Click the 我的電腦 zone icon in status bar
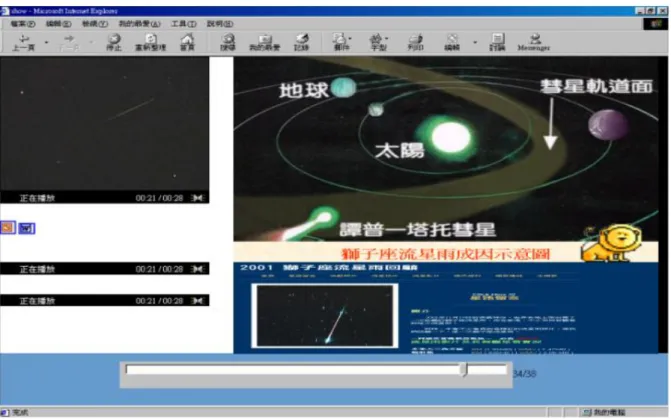671x419 pixels. click(587, 412)
